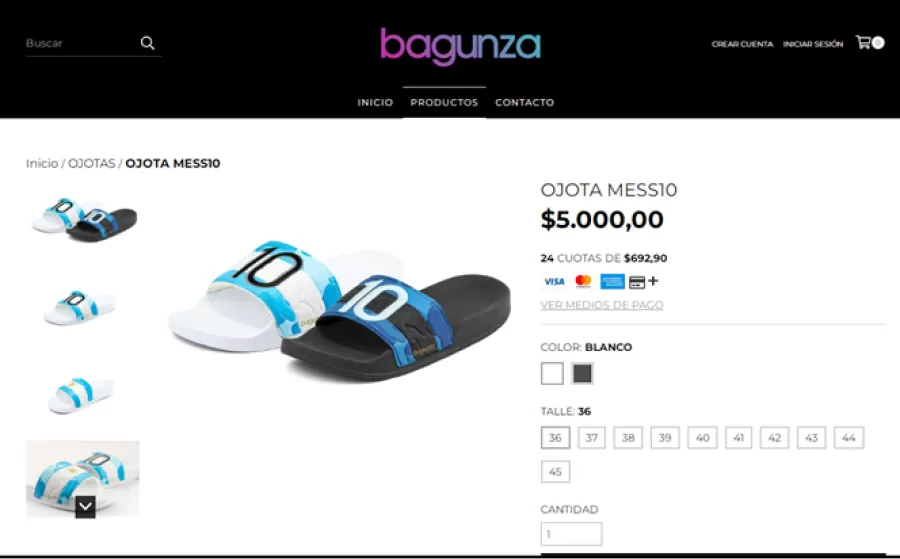Click the INICIAR SESIÓN link
This screenshot has height=559, width=900.
(813, 44)
